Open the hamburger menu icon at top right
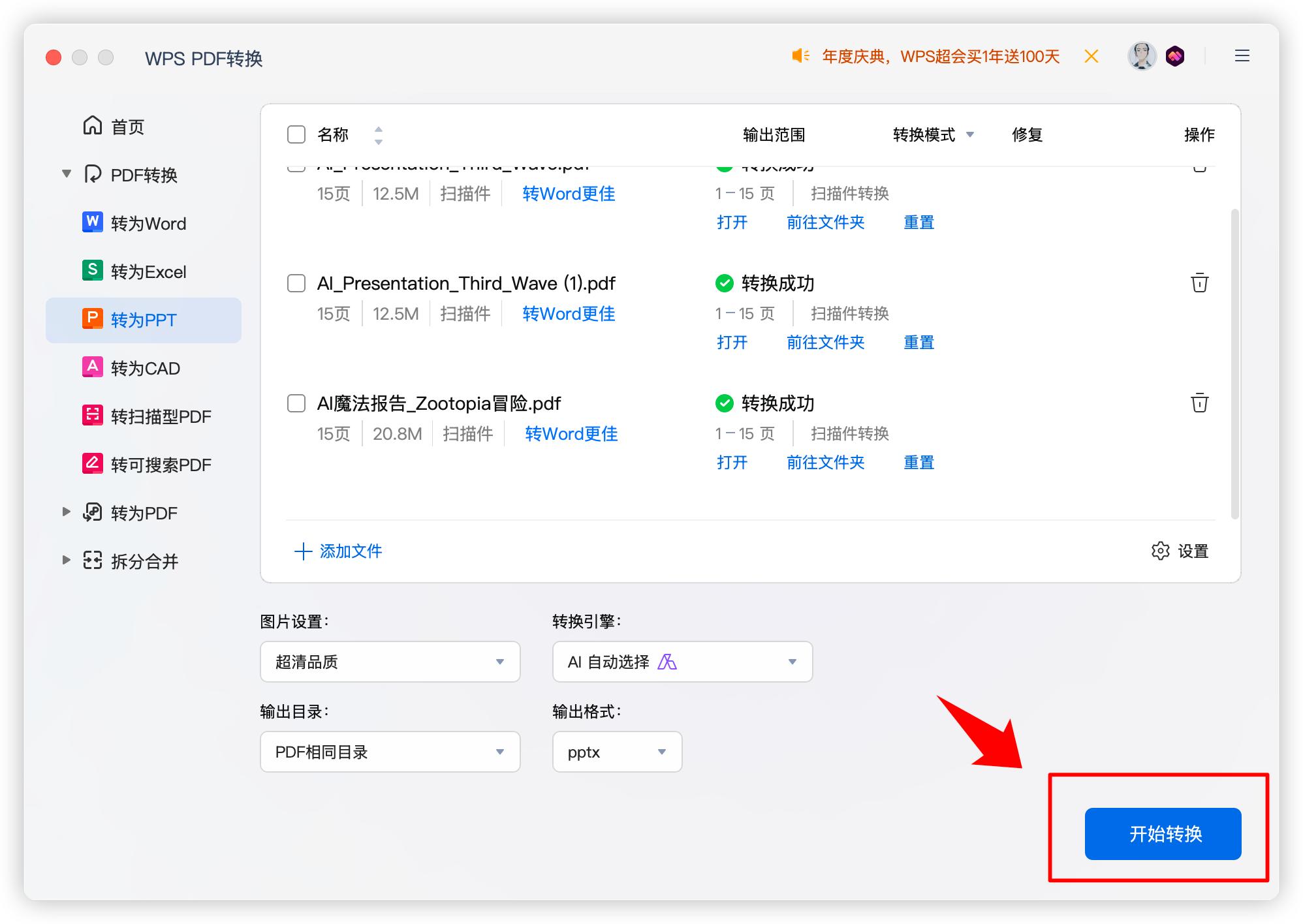This screenshot has width=1303, height=924. click(1242, 56)
